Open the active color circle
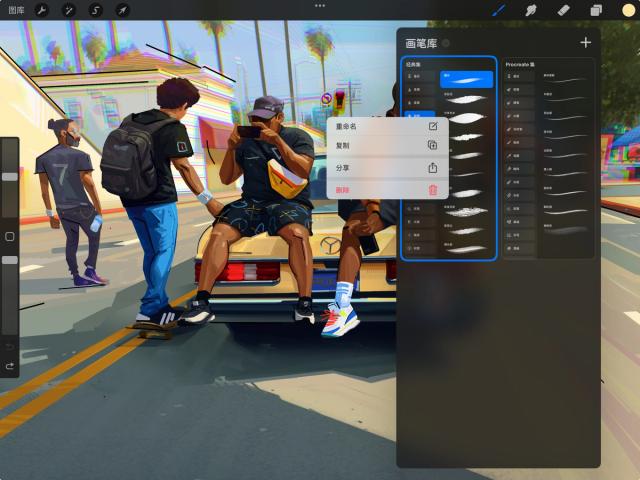 click(x=628, y=10)
